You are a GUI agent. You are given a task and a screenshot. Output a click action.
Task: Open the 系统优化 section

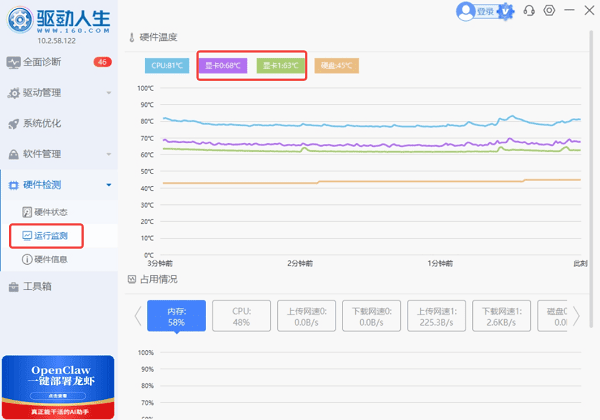59,123
